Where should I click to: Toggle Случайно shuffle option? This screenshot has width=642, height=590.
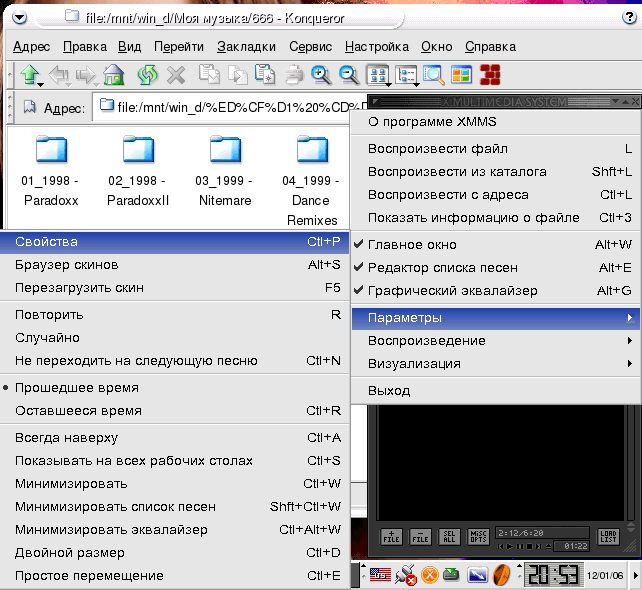[174, 337]
